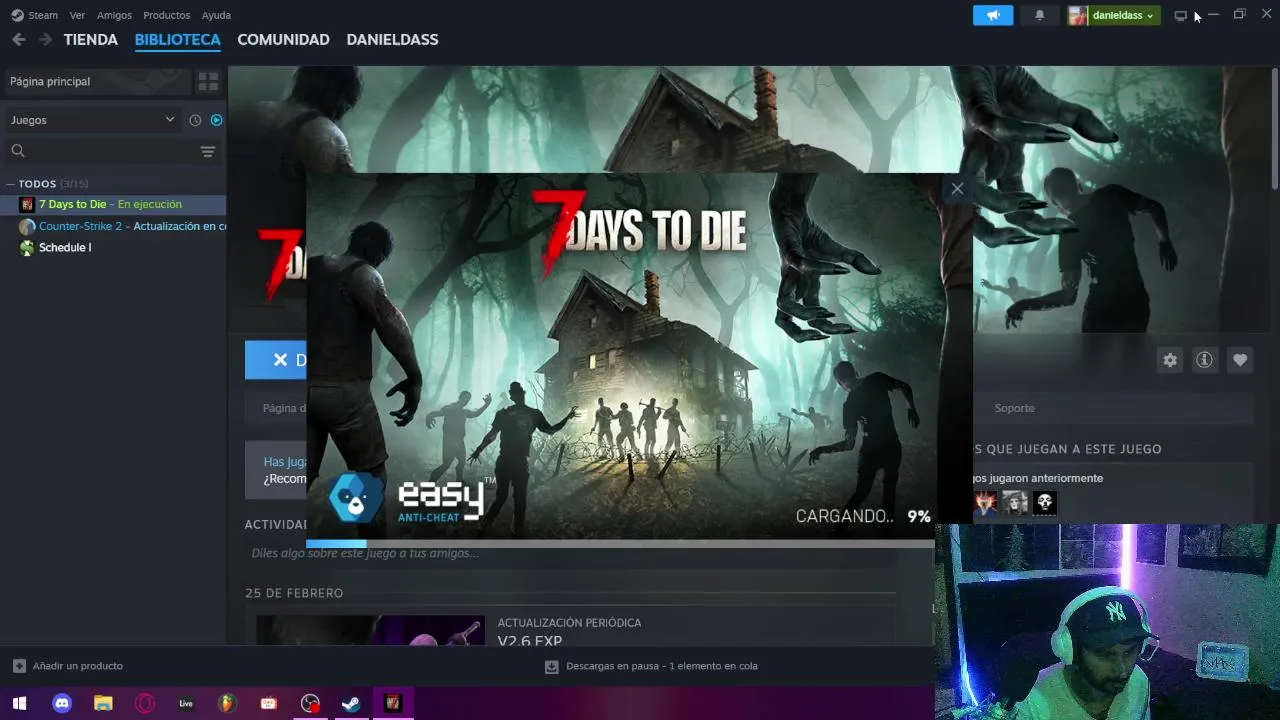The image size is (1280, 720).
Task: Open File Explorer from the taskbar
Action: 103,703
